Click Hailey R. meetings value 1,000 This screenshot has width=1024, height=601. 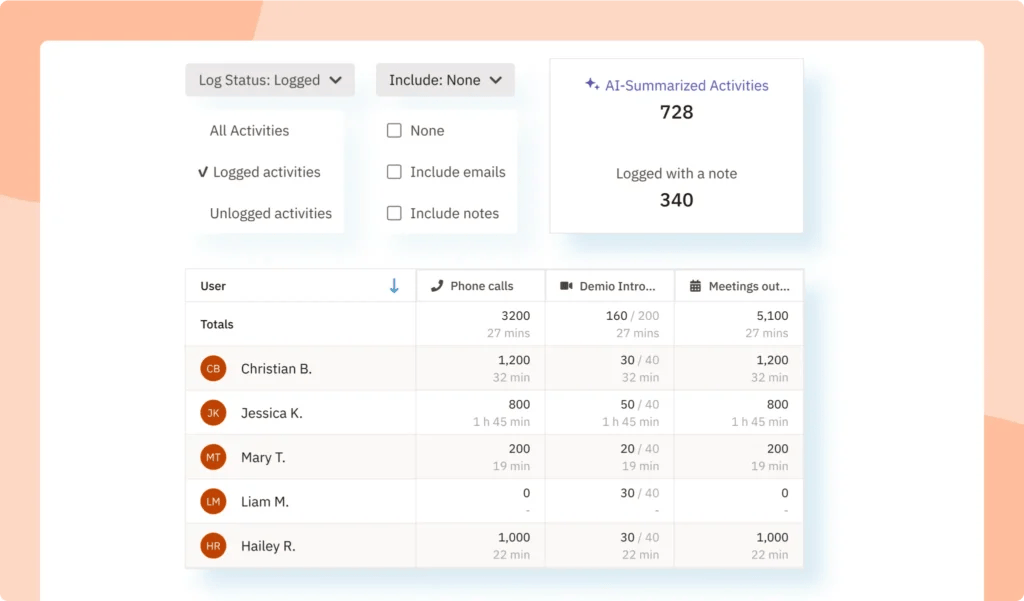(772, 538)
